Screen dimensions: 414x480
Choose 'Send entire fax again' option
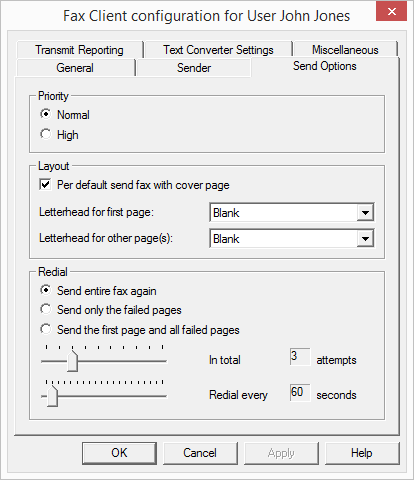[46, 290]
